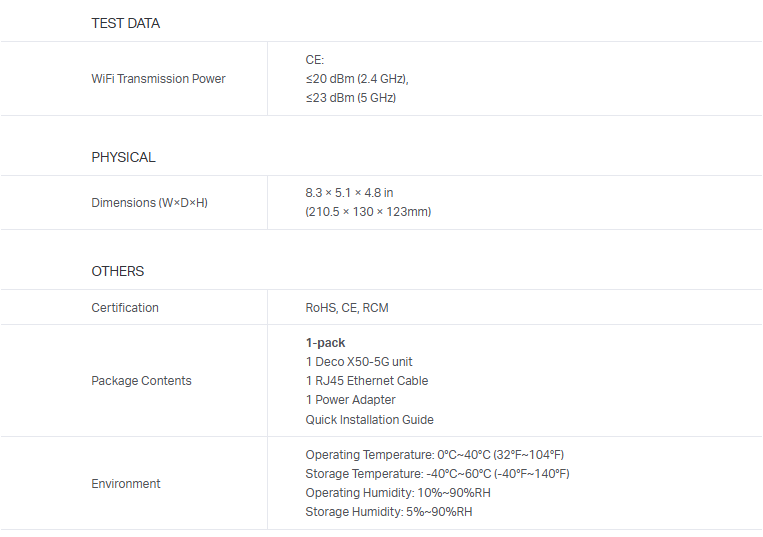Select the 1 Deco X50-5G unit line
The width and height of the screenshot is (763, 537).
point(359,362)
